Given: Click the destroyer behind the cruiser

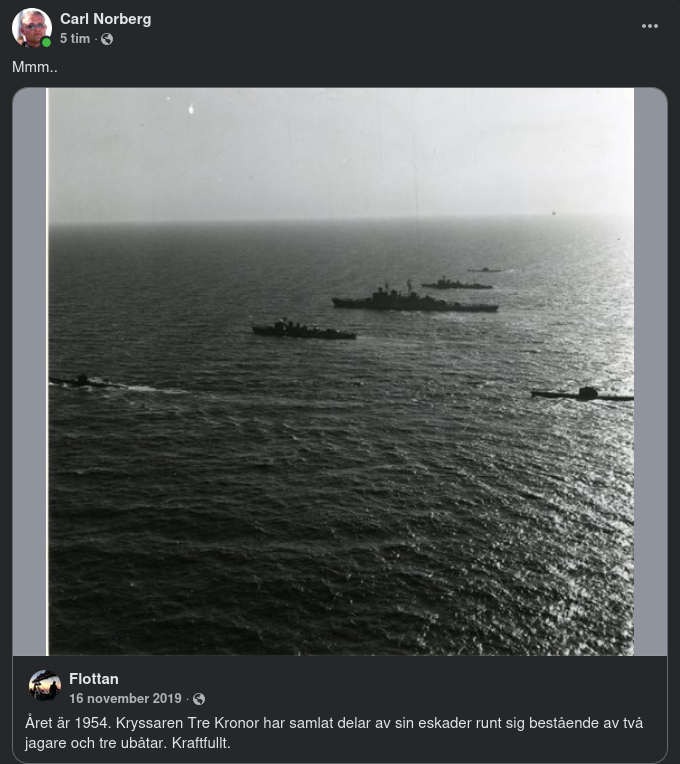Looking at the screenshot, I should [456, 284].
